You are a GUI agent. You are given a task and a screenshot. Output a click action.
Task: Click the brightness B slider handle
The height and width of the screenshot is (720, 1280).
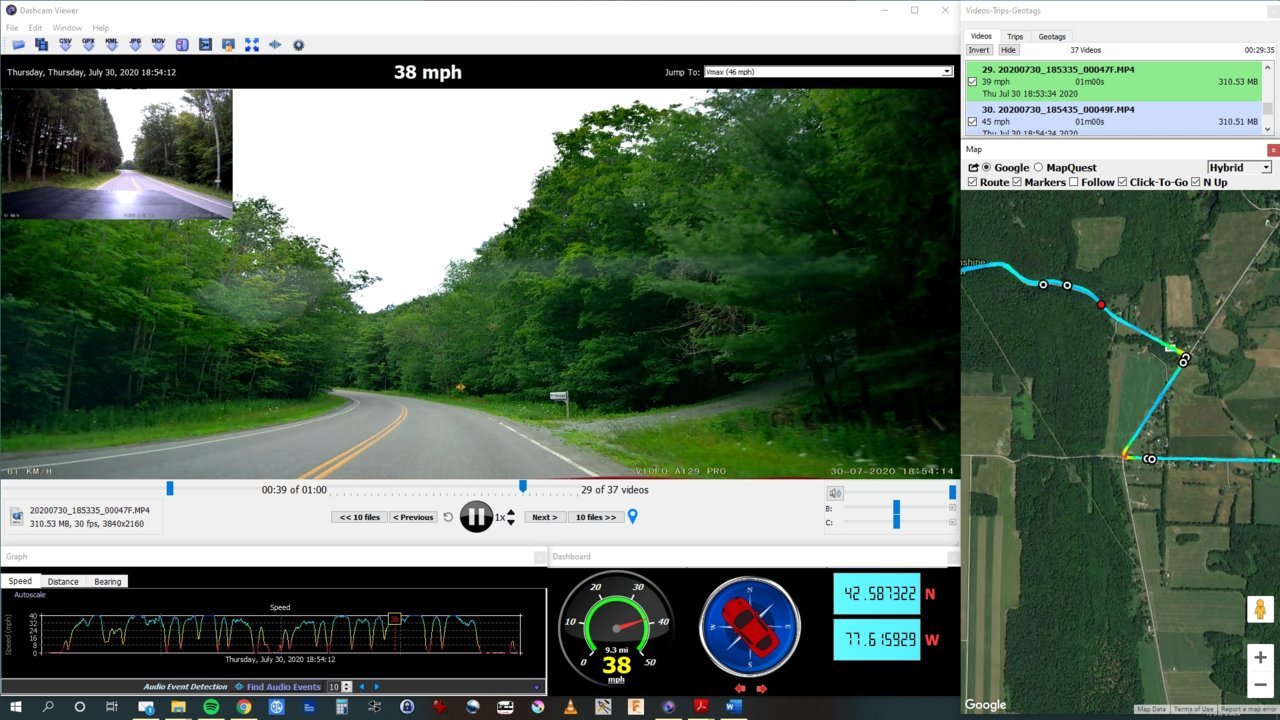(896, 508)
